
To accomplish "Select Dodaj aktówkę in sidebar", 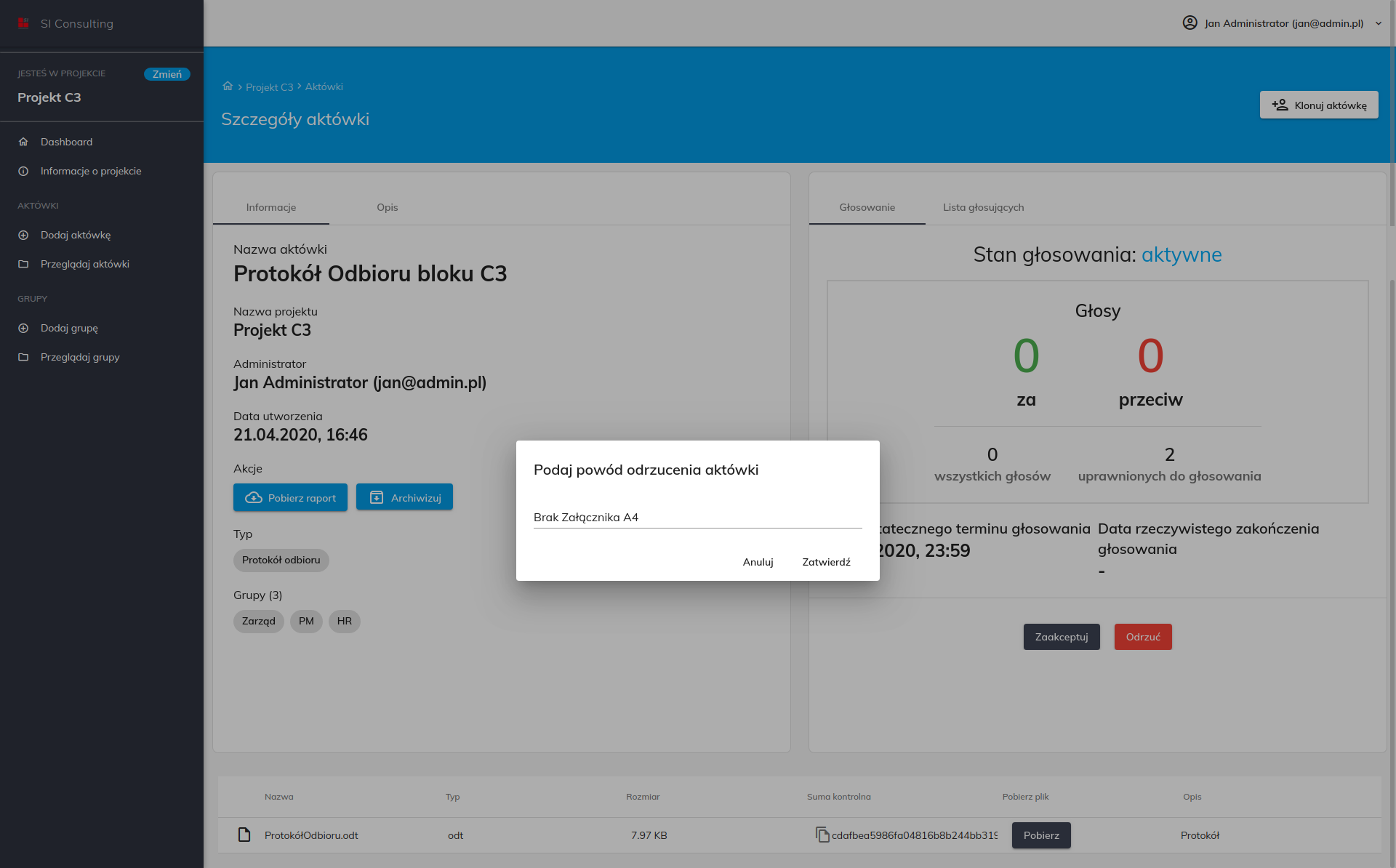I will (76, 235).
